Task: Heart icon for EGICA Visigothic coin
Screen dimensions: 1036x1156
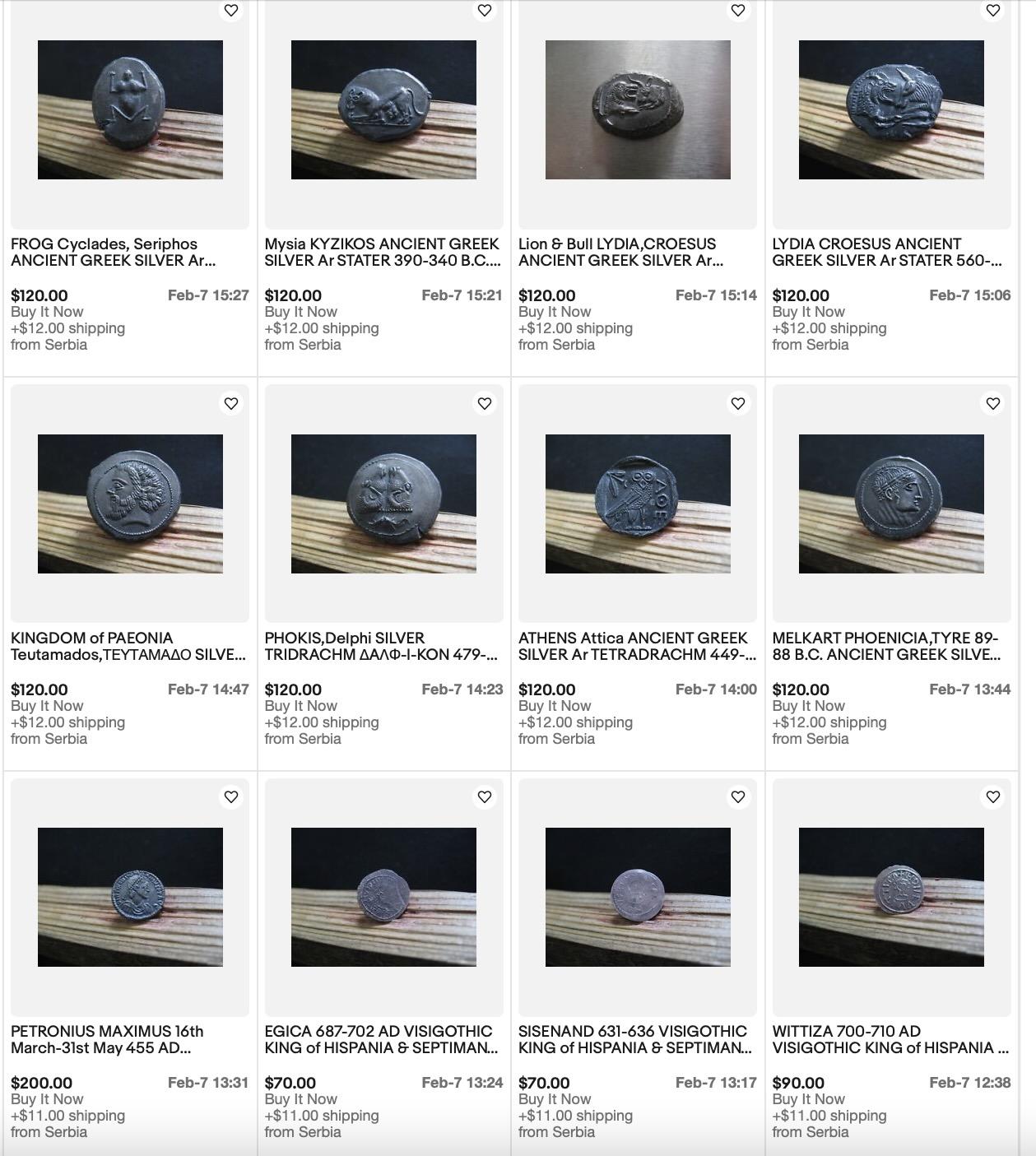Action: tap(485, 797)
